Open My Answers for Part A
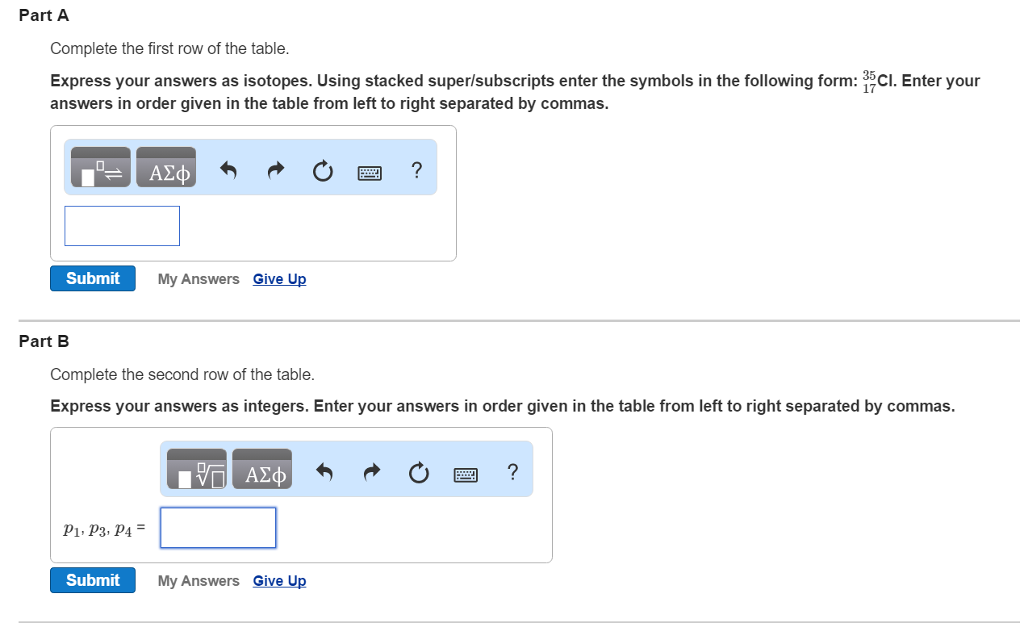Screen dimensions: 1024x623 tap(198, 279)
